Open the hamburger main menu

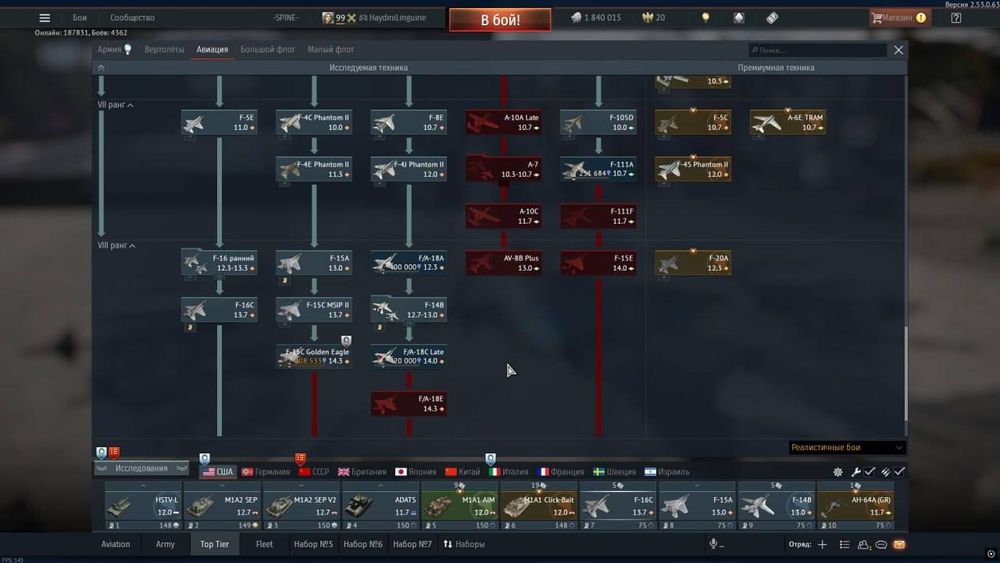(45, 18)
